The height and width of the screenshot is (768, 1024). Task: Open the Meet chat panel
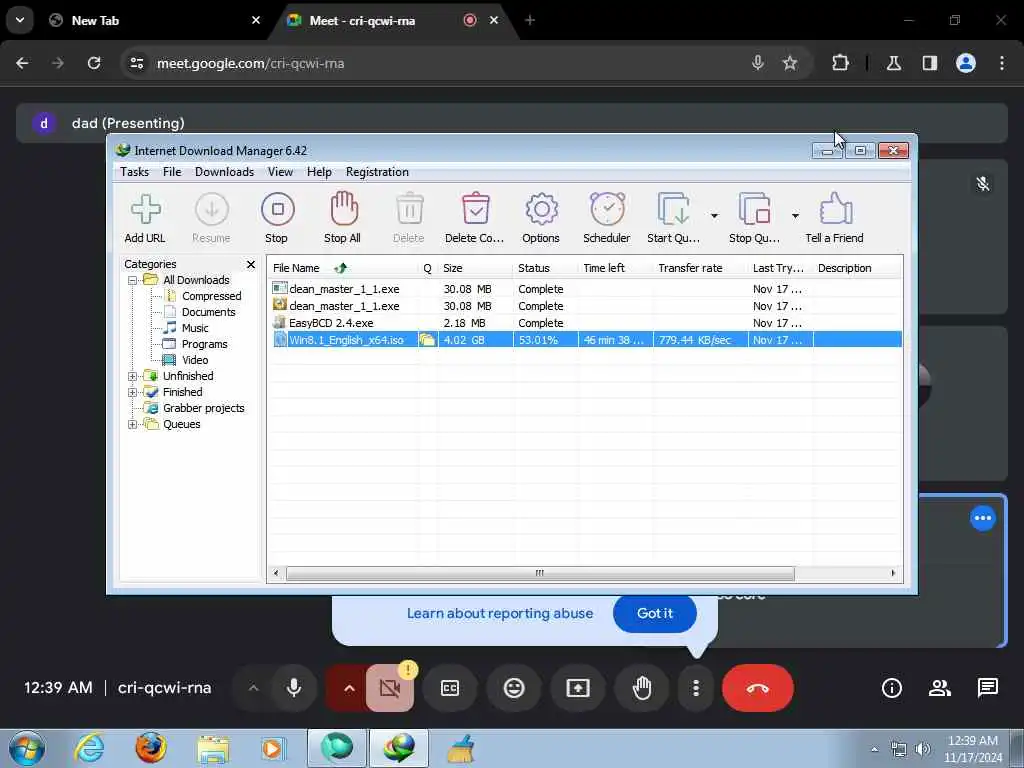(x=987, y=688)
